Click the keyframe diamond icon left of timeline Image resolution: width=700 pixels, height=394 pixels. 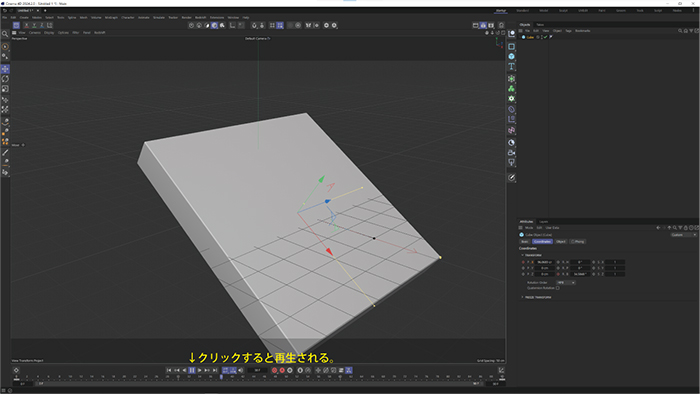pos(16,370)
